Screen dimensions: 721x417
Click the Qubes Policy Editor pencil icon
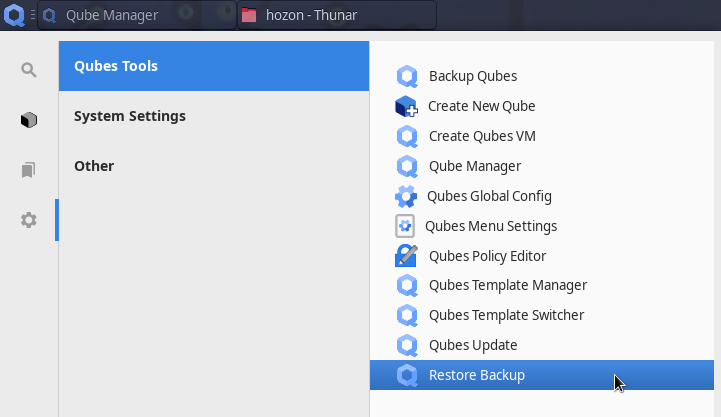406,256
